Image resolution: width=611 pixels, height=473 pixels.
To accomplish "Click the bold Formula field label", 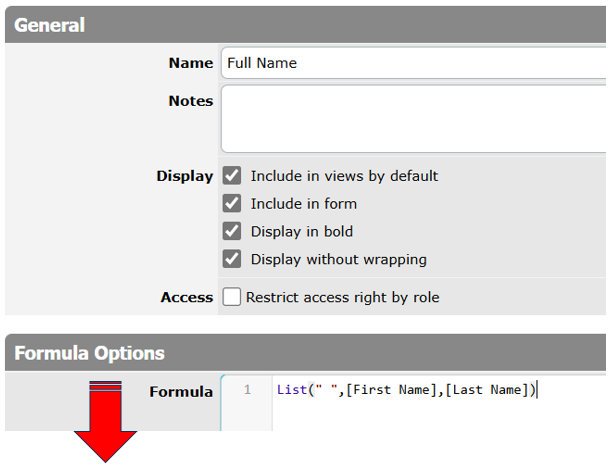I will (181, 392).
